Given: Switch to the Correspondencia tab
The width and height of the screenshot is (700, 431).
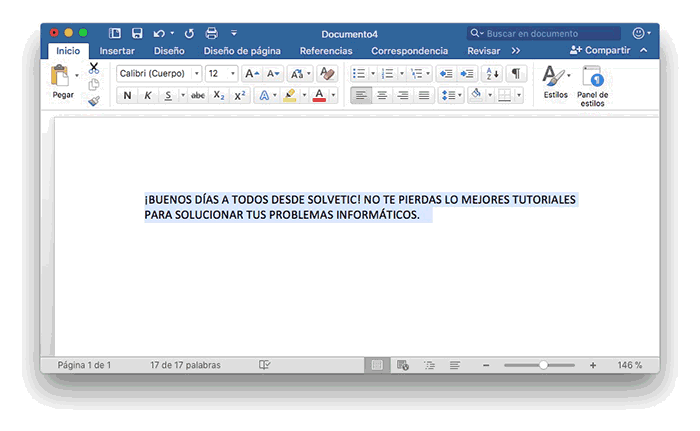Looking at the screenshot, I should 409,51.
